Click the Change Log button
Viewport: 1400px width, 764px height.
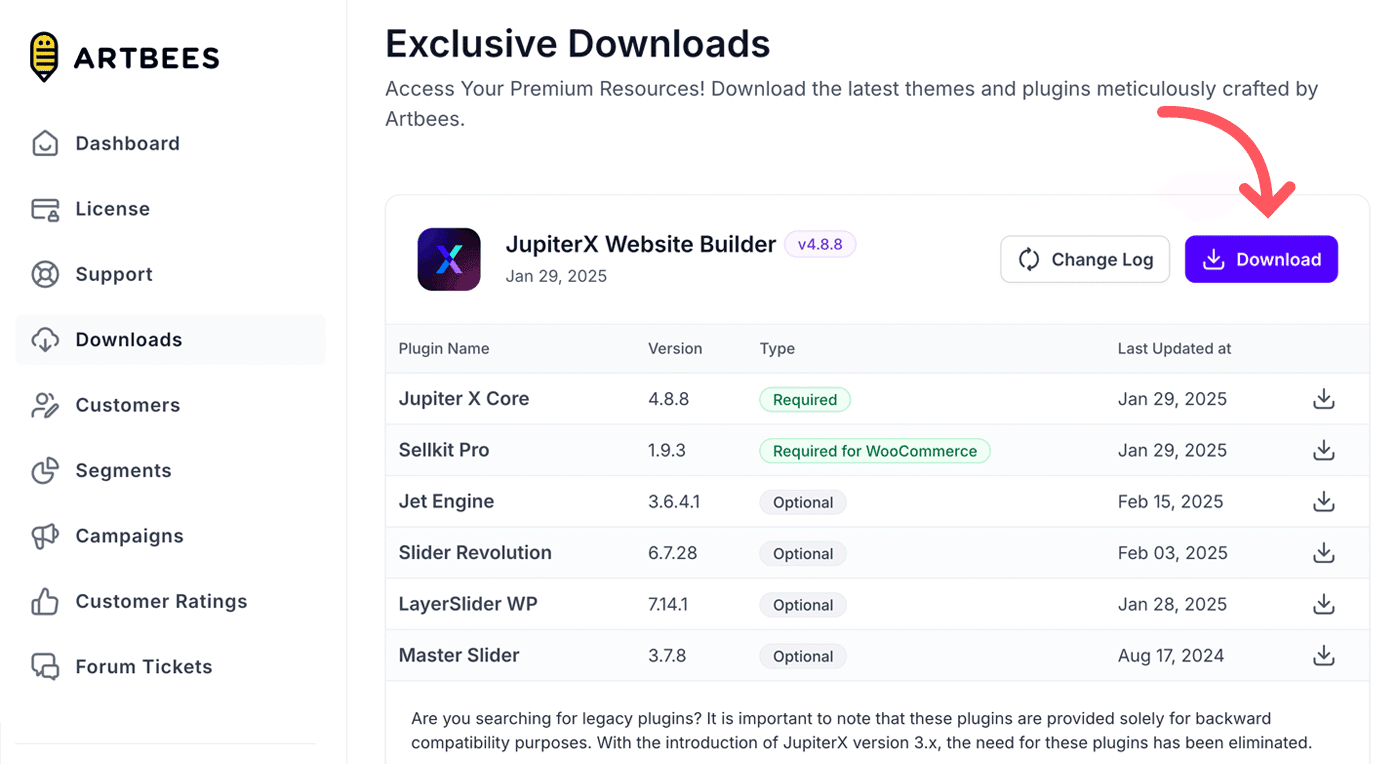pos(1085,260)
